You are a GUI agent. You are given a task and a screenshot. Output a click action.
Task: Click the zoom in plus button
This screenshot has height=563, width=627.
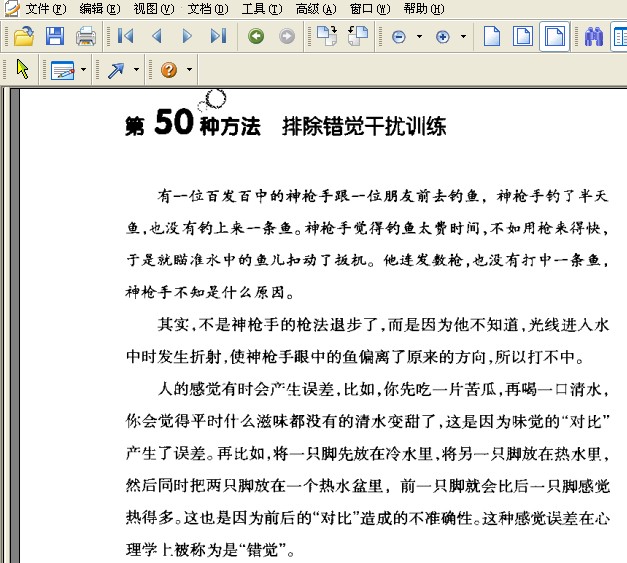click(x=443, y=37)
